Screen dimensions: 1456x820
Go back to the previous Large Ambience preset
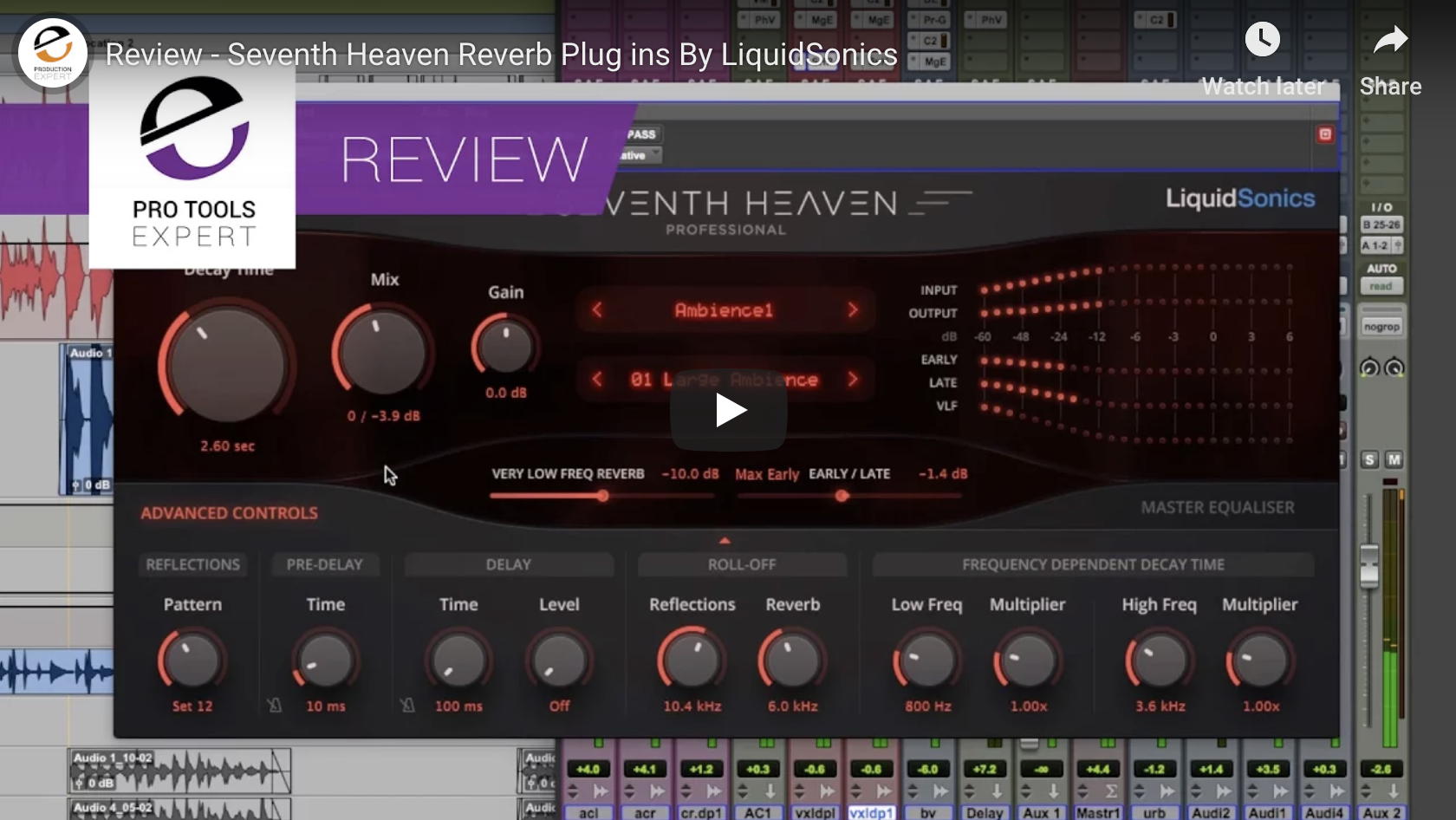click(596, 380)
